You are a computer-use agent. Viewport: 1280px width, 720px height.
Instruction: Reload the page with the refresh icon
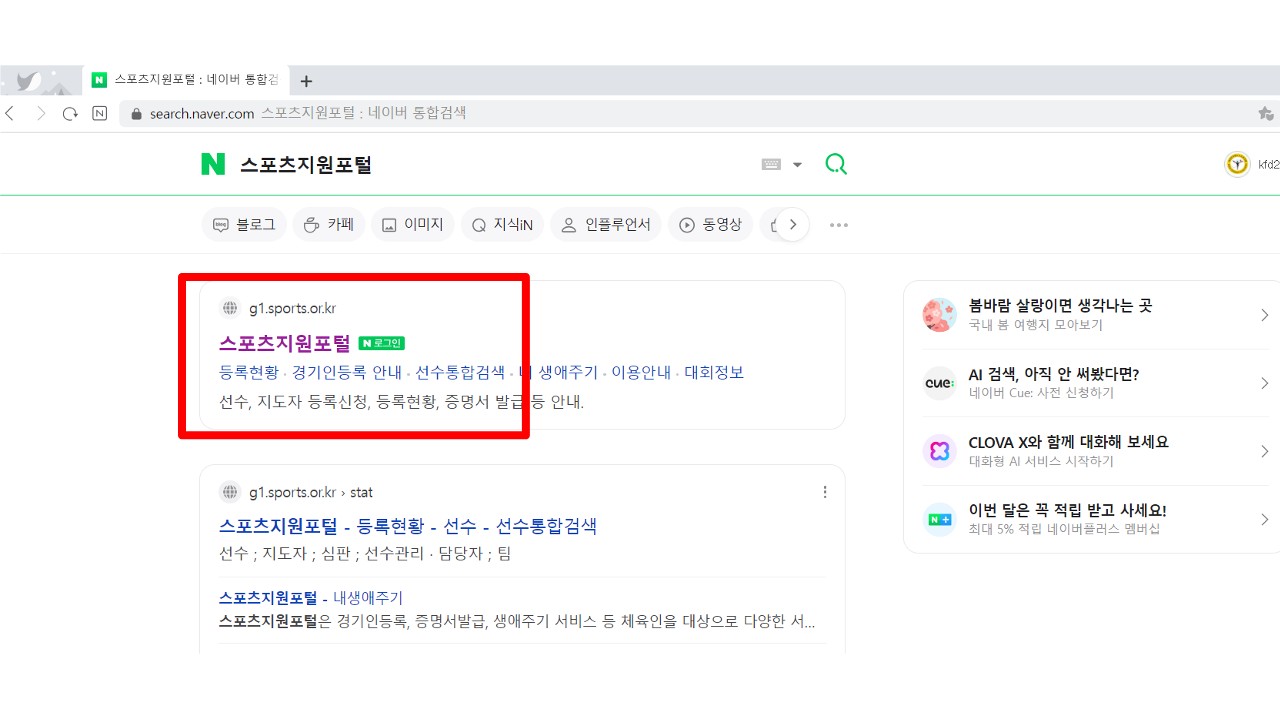pyautogui.click(x=70, y=114)
